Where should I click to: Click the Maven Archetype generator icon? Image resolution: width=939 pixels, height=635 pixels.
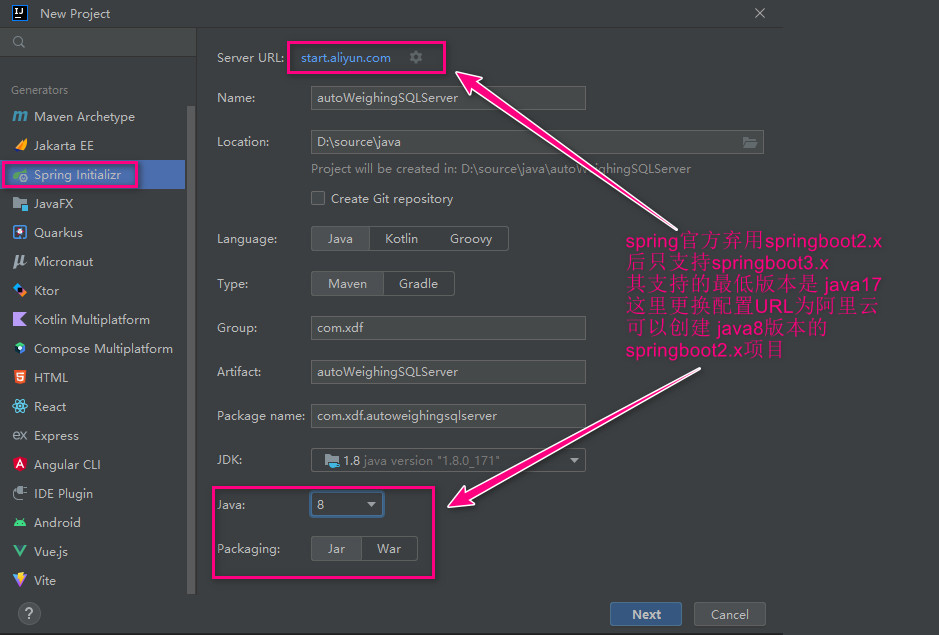tap(20, 116)
